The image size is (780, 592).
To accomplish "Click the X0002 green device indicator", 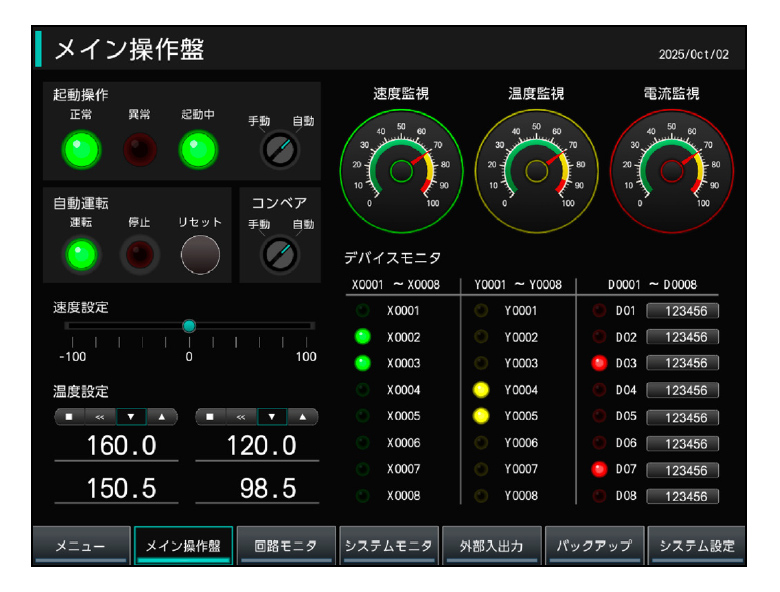I will (x=363, y=337).
